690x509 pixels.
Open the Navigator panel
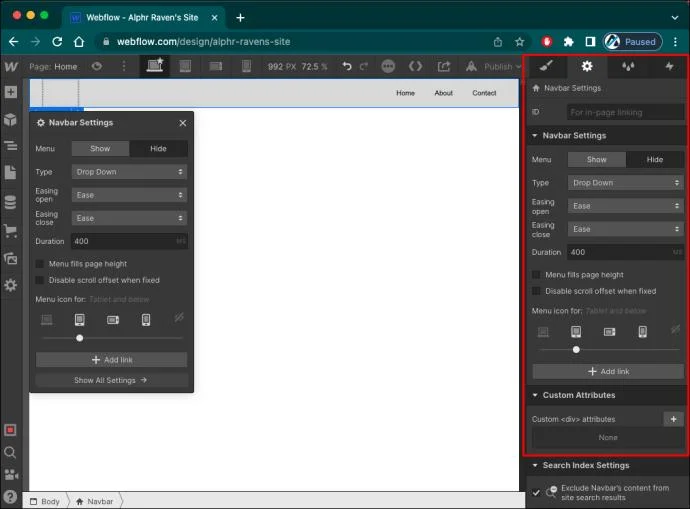coord(11,146)
